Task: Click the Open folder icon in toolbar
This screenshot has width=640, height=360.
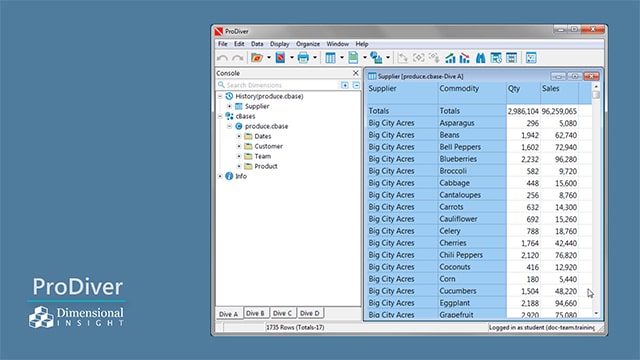Action: [x=257, y=58]
